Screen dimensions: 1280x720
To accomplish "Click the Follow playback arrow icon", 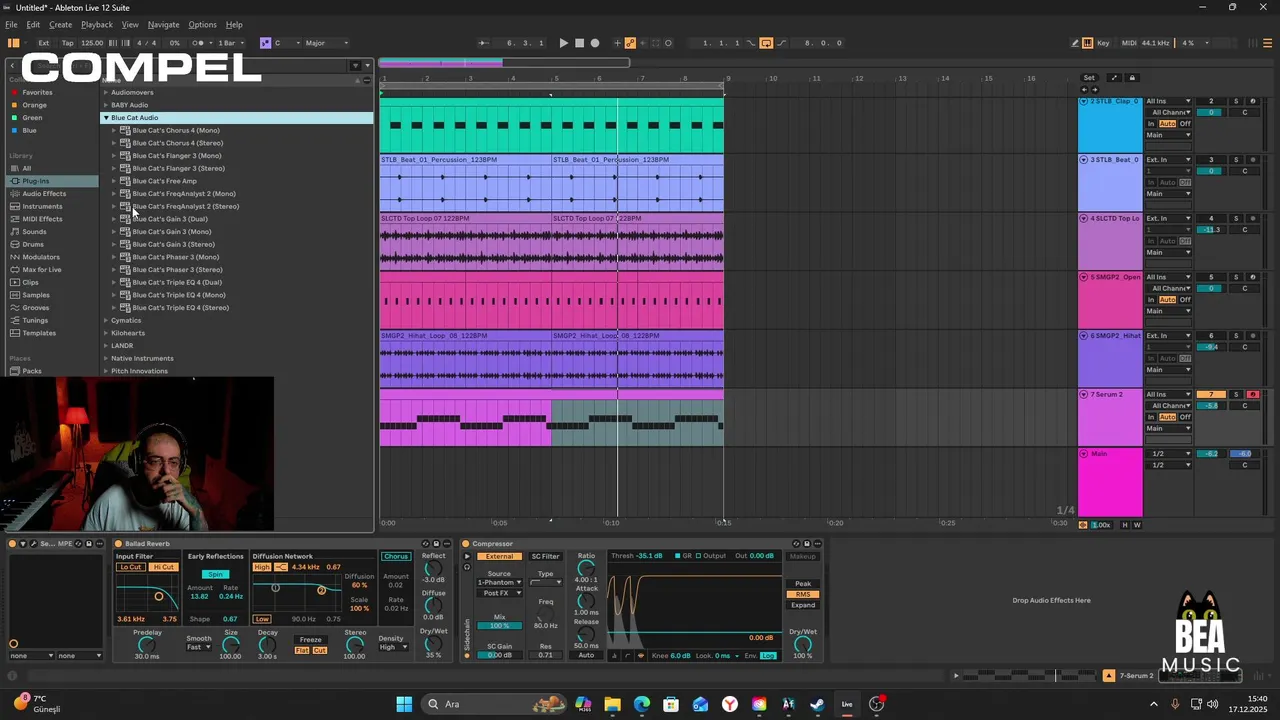I will pos(484,43).
